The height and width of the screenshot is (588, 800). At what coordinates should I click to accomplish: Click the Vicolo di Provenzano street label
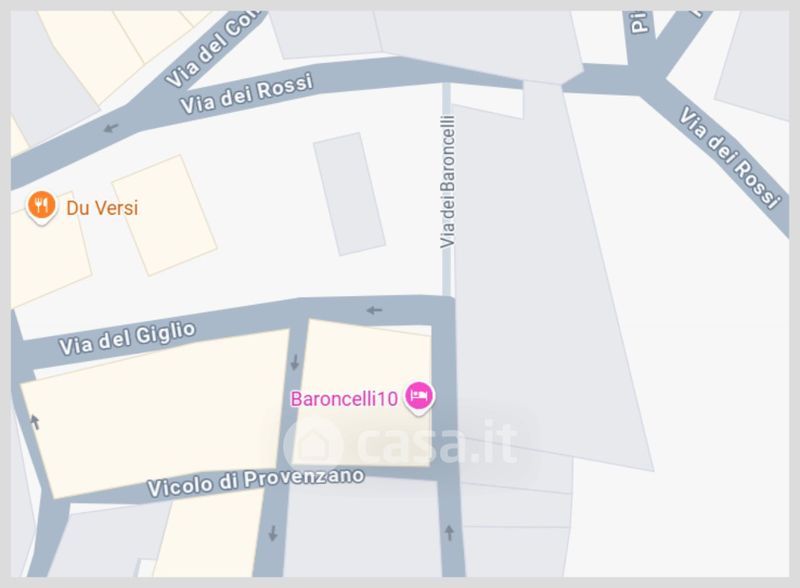[256, 482]
